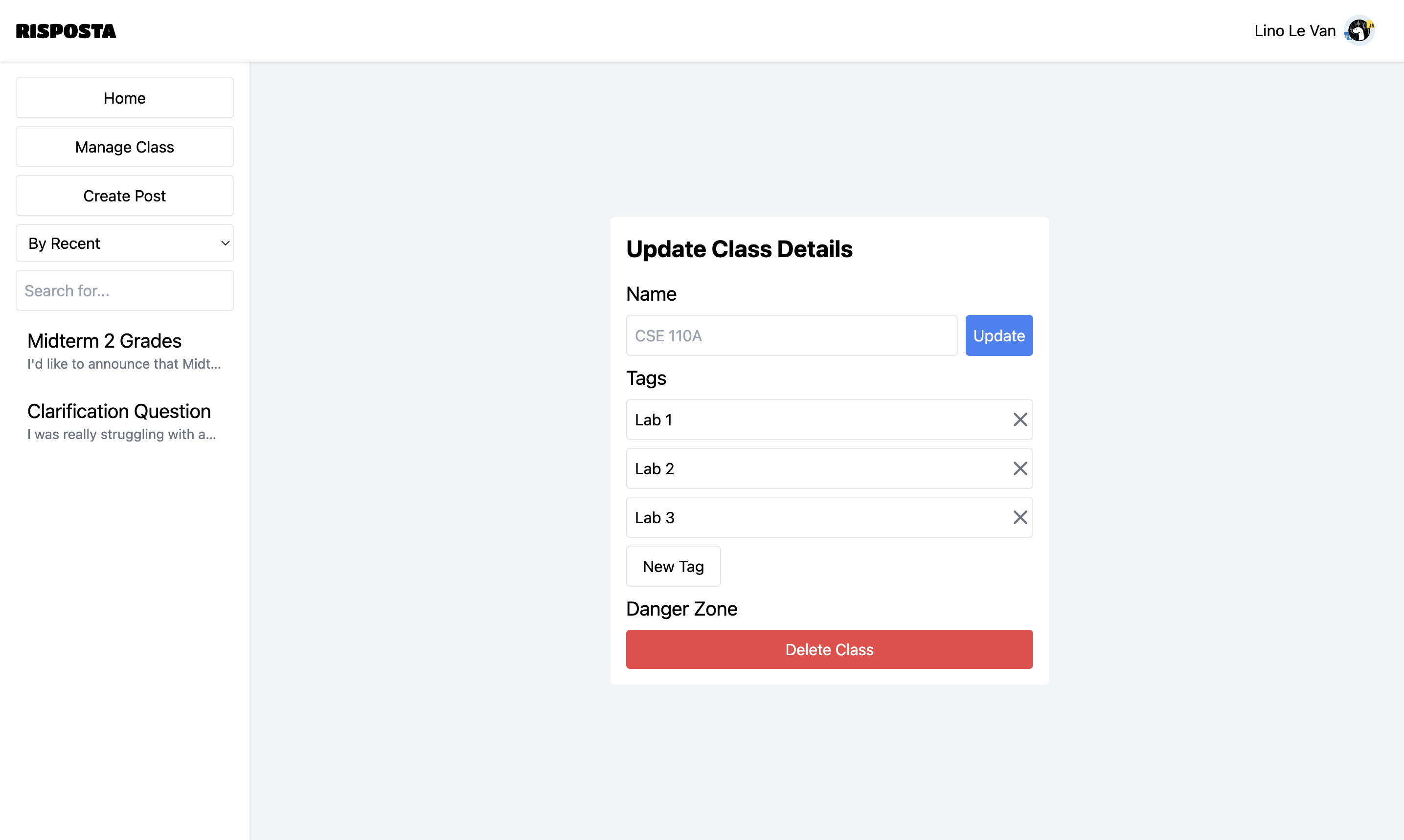
Task: Open Manage Class from the sidebar
Action: 124,147
